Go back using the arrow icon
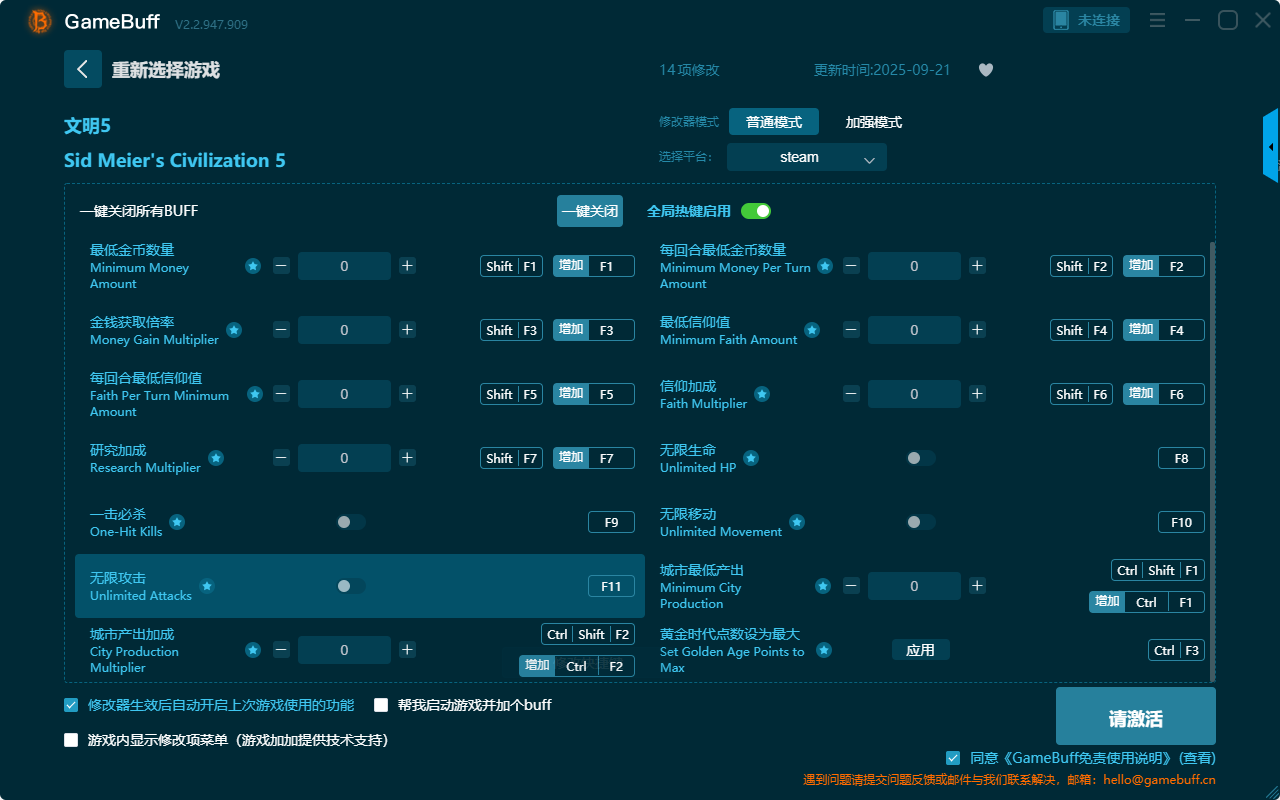 83,69
